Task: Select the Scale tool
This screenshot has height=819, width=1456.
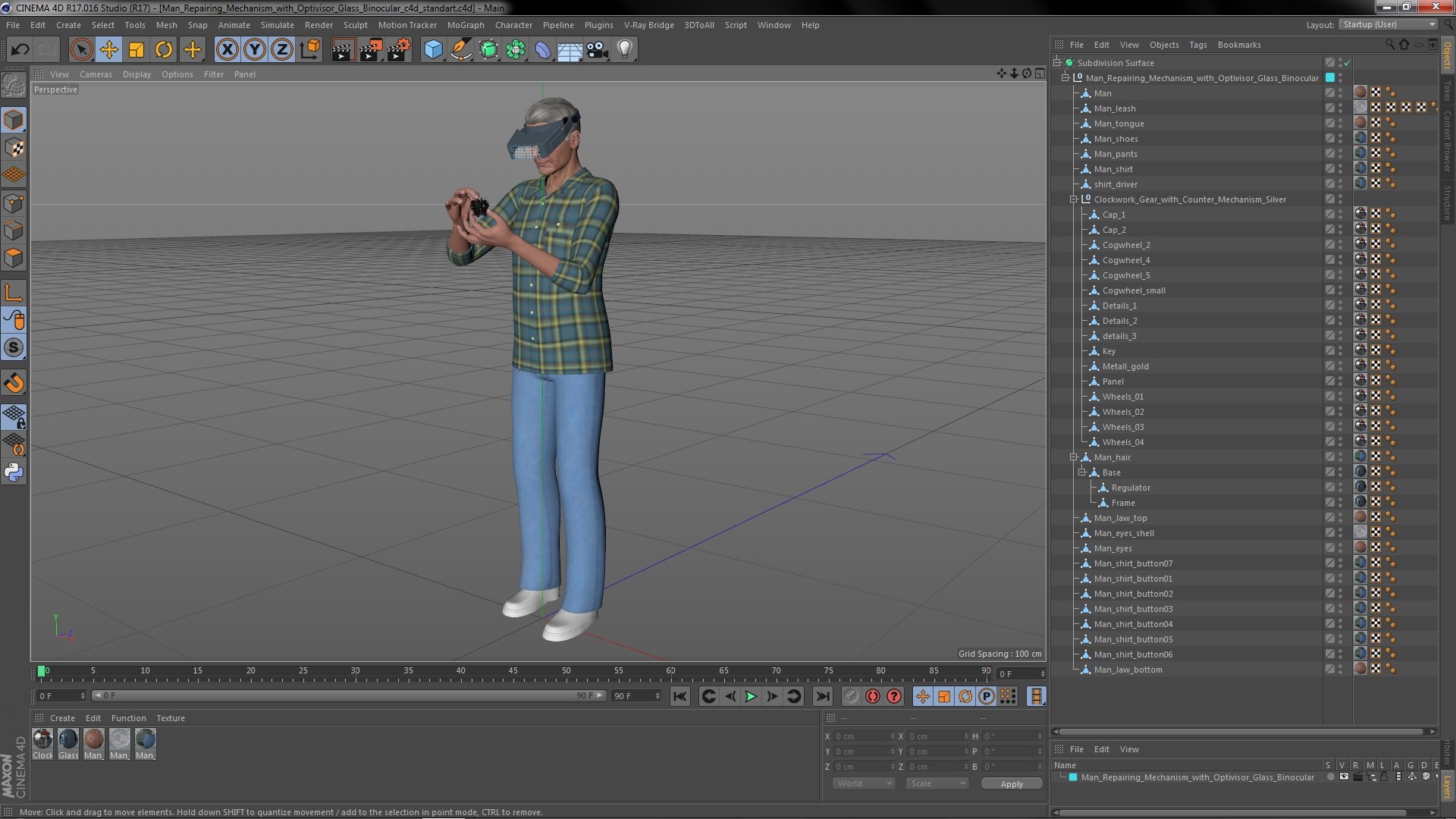Action: [x=136, y=50]
